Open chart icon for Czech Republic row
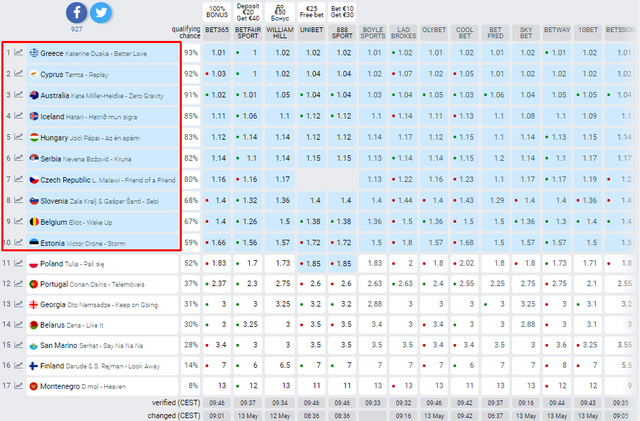 [x=19, y=179]
